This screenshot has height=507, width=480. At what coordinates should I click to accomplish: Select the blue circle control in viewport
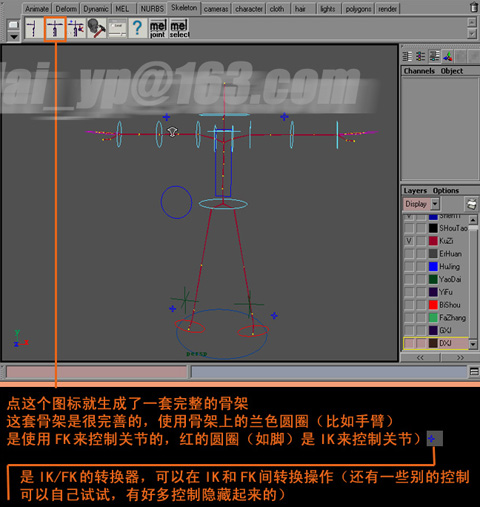[x=176, y=202]
